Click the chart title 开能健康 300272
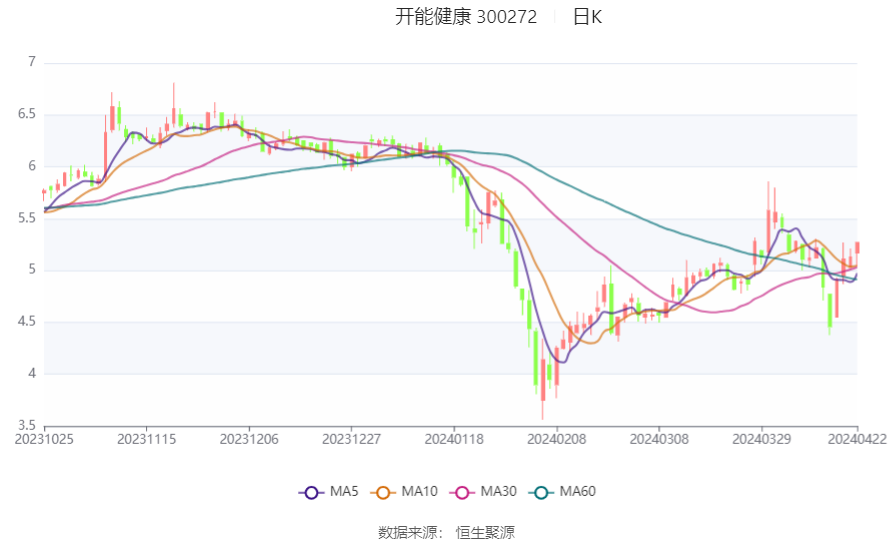Viewport: 893px width, 542px height. click(466, 17)
